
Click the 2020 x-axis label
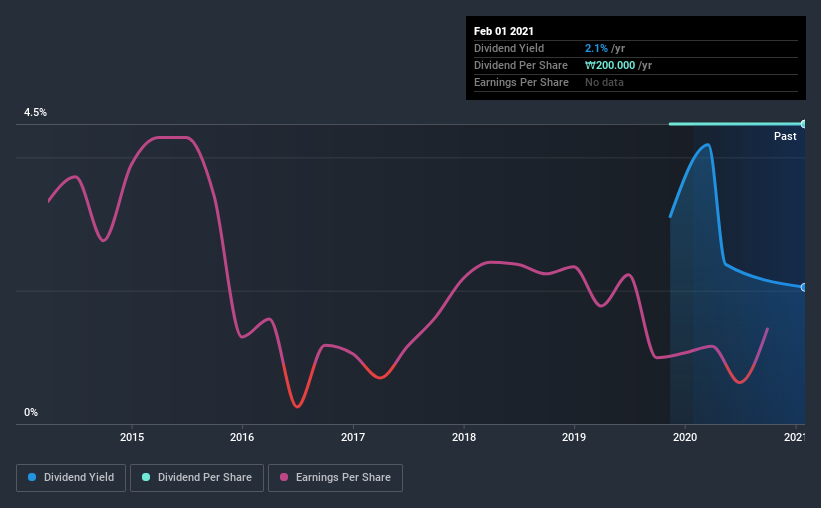pyautogui.click(x=685, y=437)
